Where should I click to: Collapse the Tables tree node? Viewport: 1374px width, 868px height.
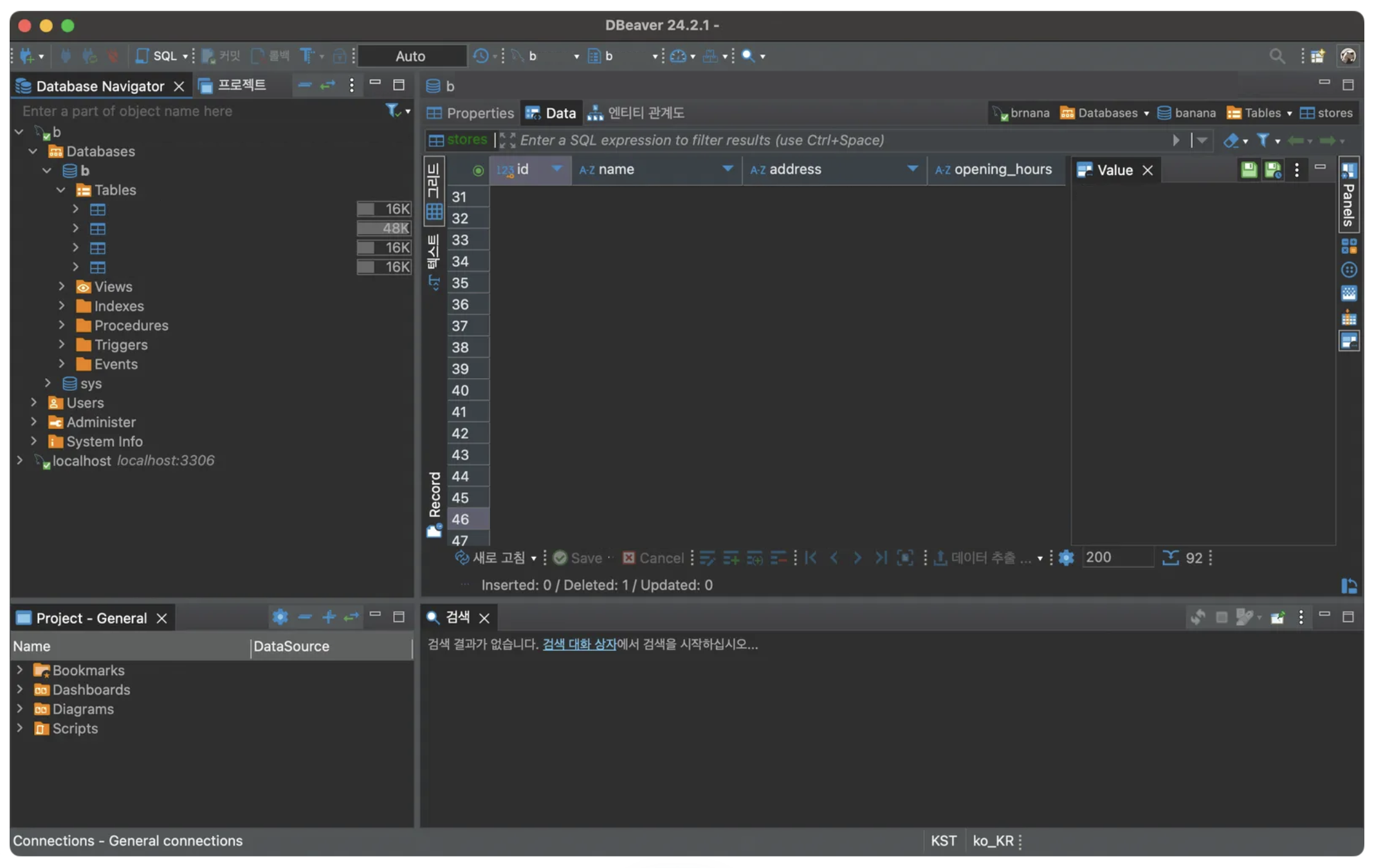61,190
